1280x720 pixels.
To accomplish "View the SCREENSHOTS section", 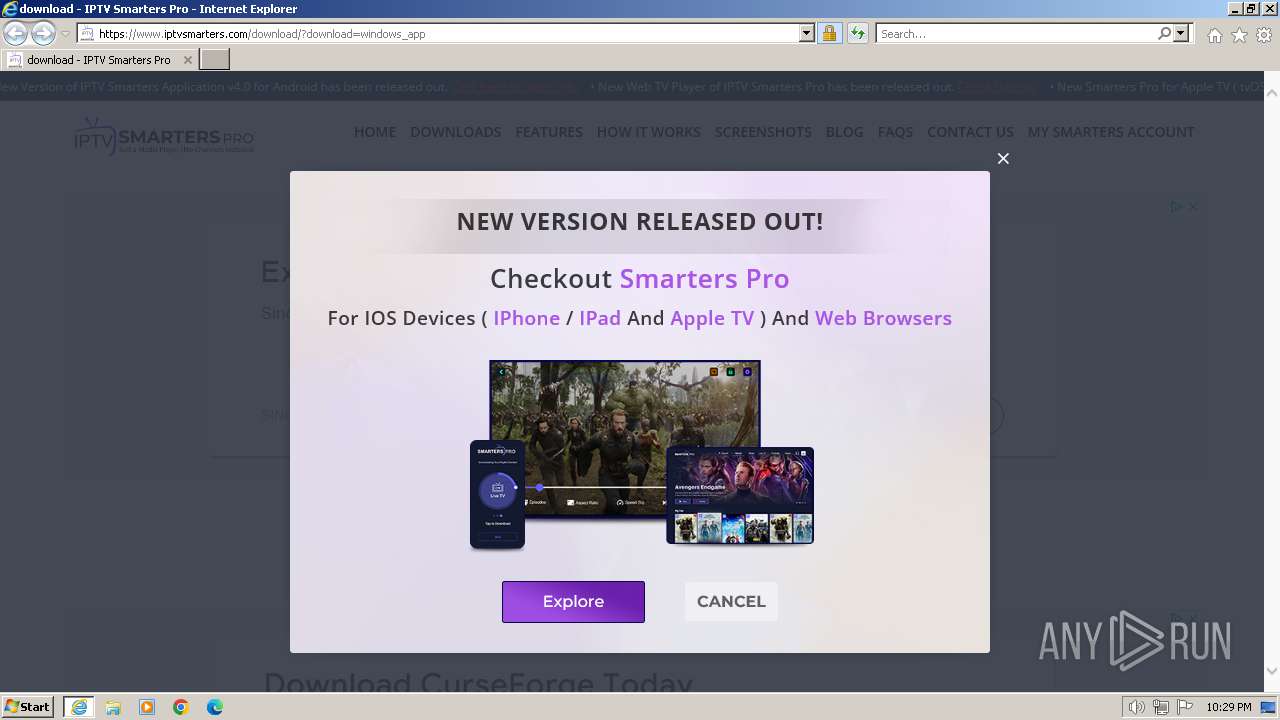I will click(763, 132).
